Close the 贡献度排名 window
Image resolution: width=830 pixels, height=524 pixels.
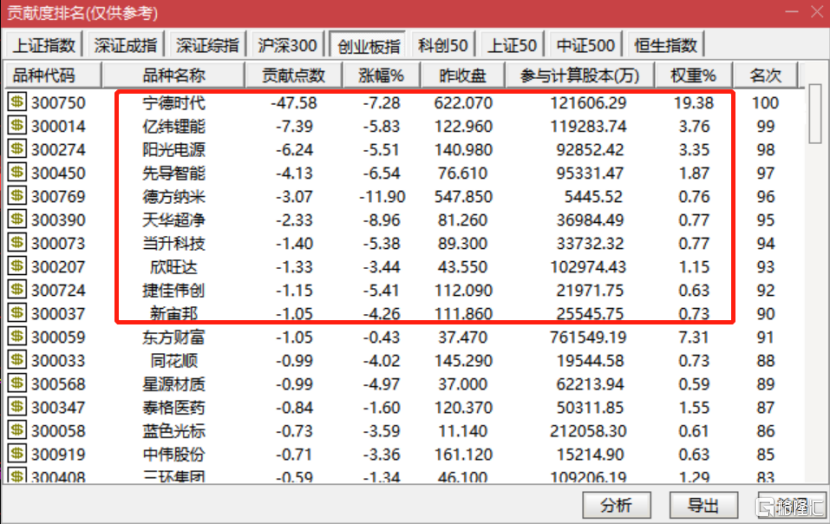click(x=817, y=12)
